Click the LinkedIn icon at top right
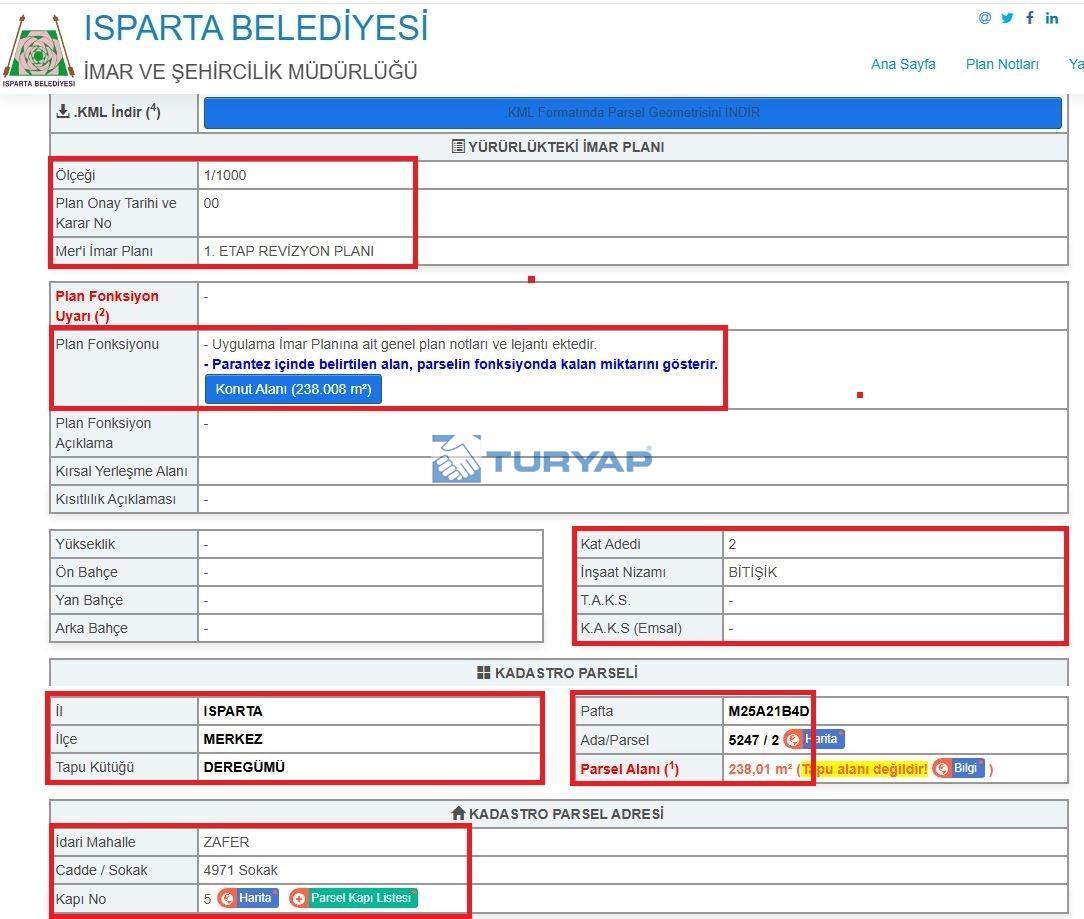This screenshot has height=919, width=1084. pyautogui.click(x=1052, y=18)
